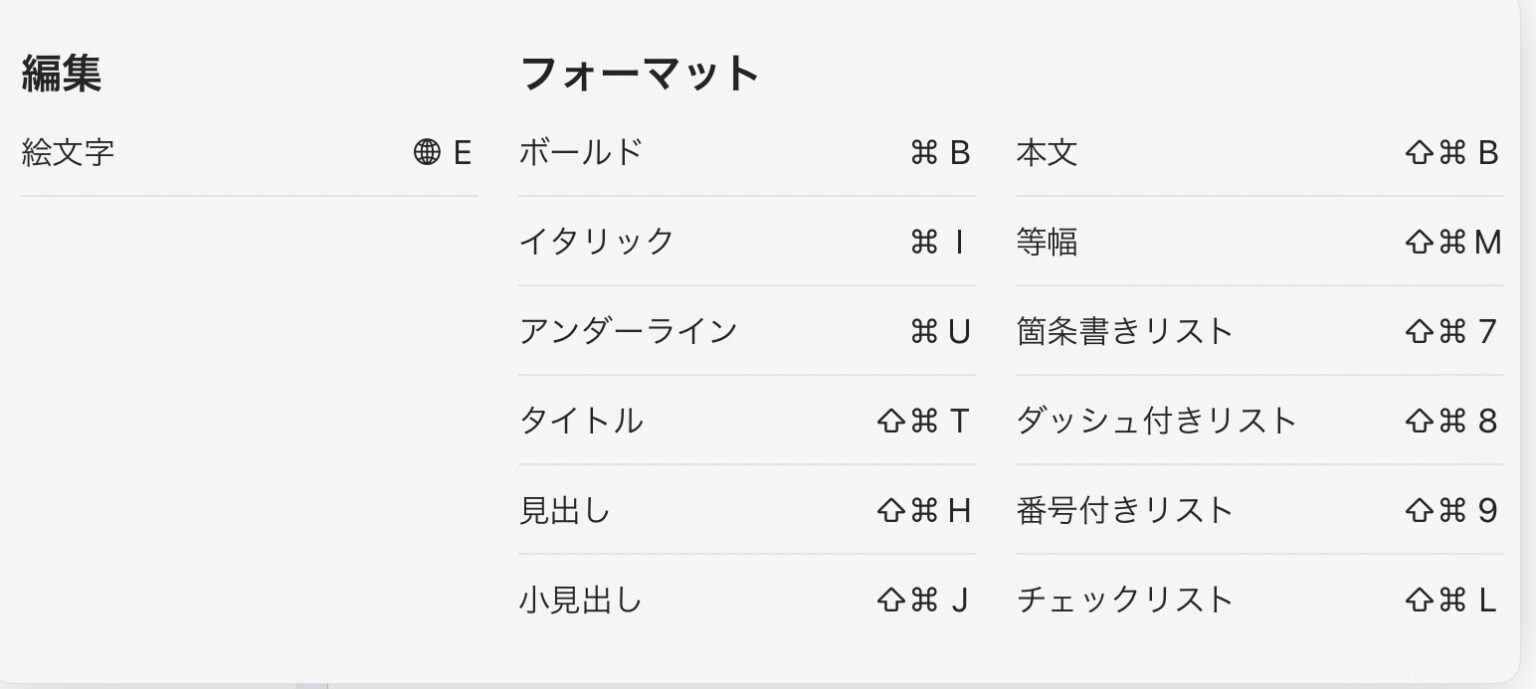Choose ダッシュ付きリスト (dashed list) entry
The height and width of the screenshot is (689, 1536).
(x=1156, y=421)
